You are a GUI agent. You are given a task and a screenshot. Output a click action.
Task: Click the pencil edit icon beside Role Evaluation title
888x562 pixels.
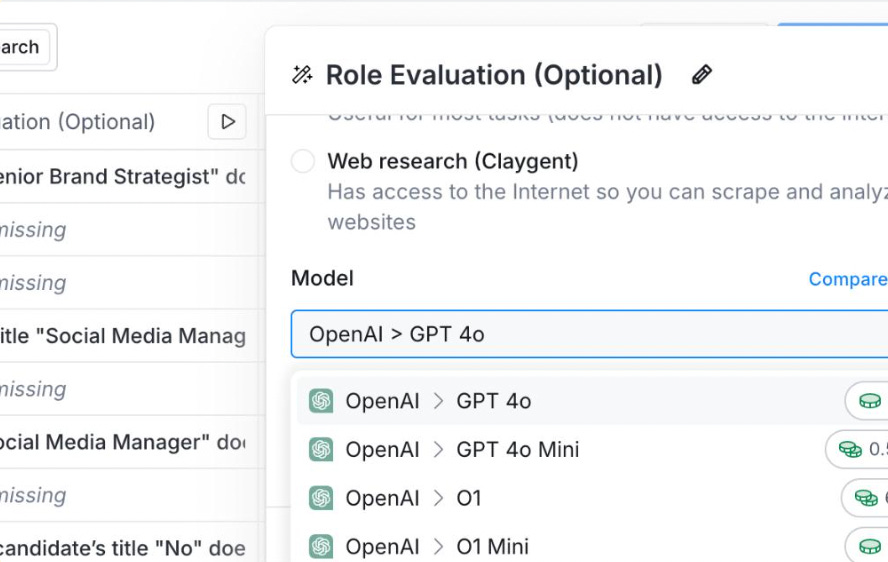[x=702, y=75]
